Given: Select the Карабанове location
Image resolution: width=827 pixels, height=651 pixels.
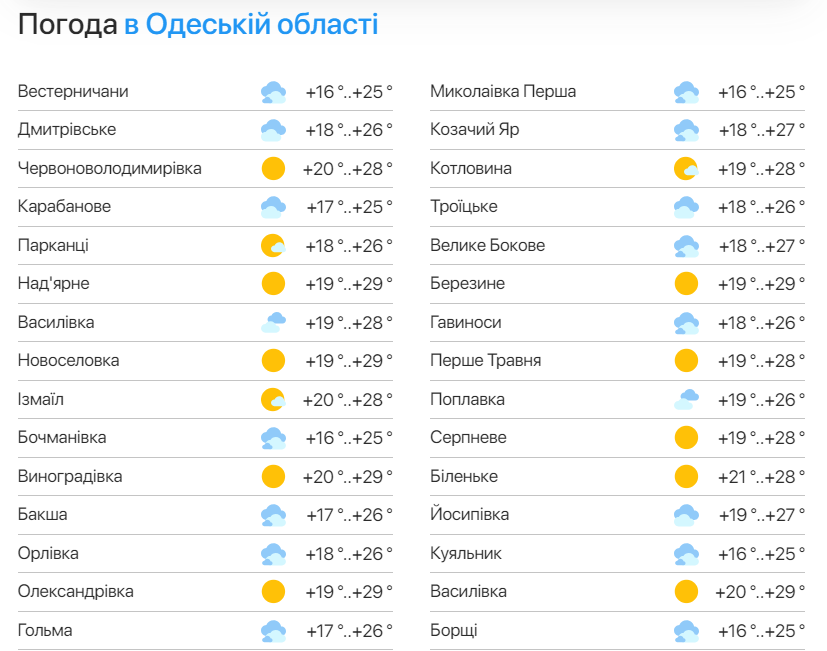Looking at the screenshot, I should click(x=64, y=207).
